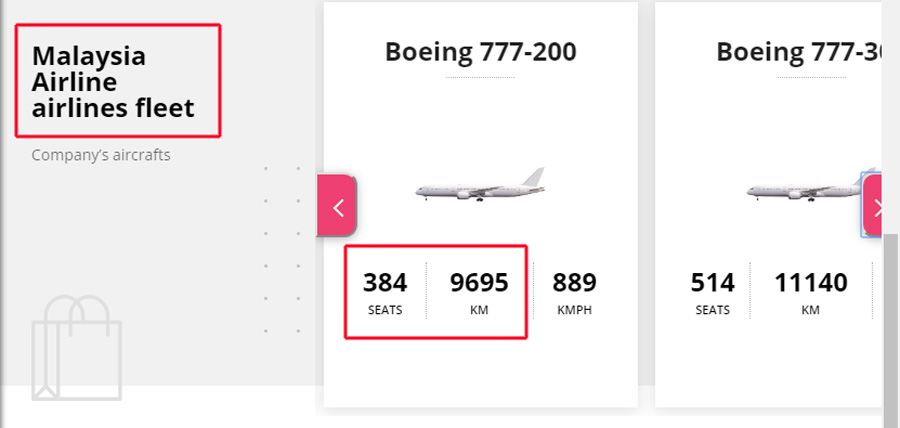Click the KM label under 9695
The width and height of the screenshot is (900, 428).
click(479, 310)
